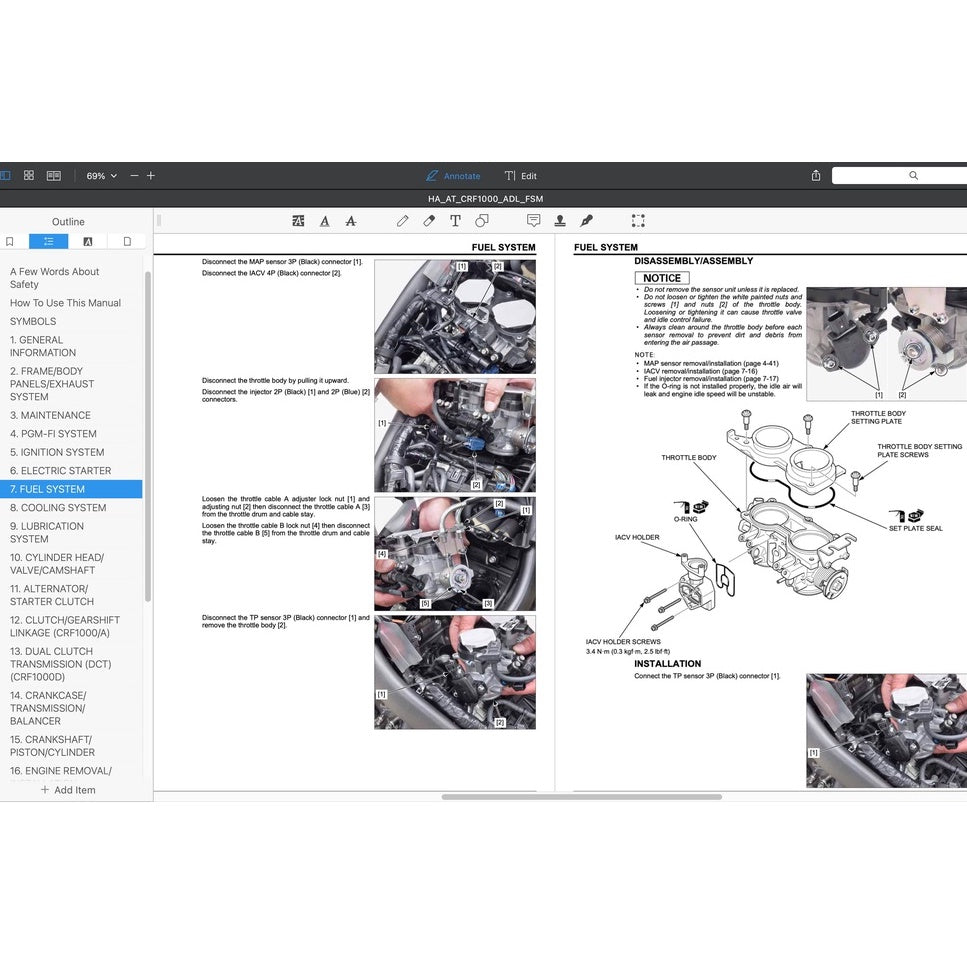Select the Signature tool
The width and height of the screenshot is (967, 967).
click(x=586, y=220)
